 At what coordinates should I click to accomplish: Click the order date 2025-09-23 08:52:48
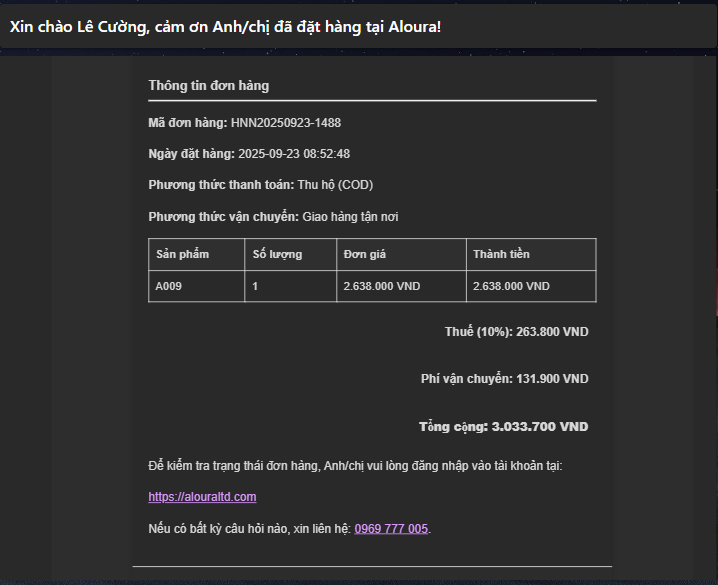[293, 154]
